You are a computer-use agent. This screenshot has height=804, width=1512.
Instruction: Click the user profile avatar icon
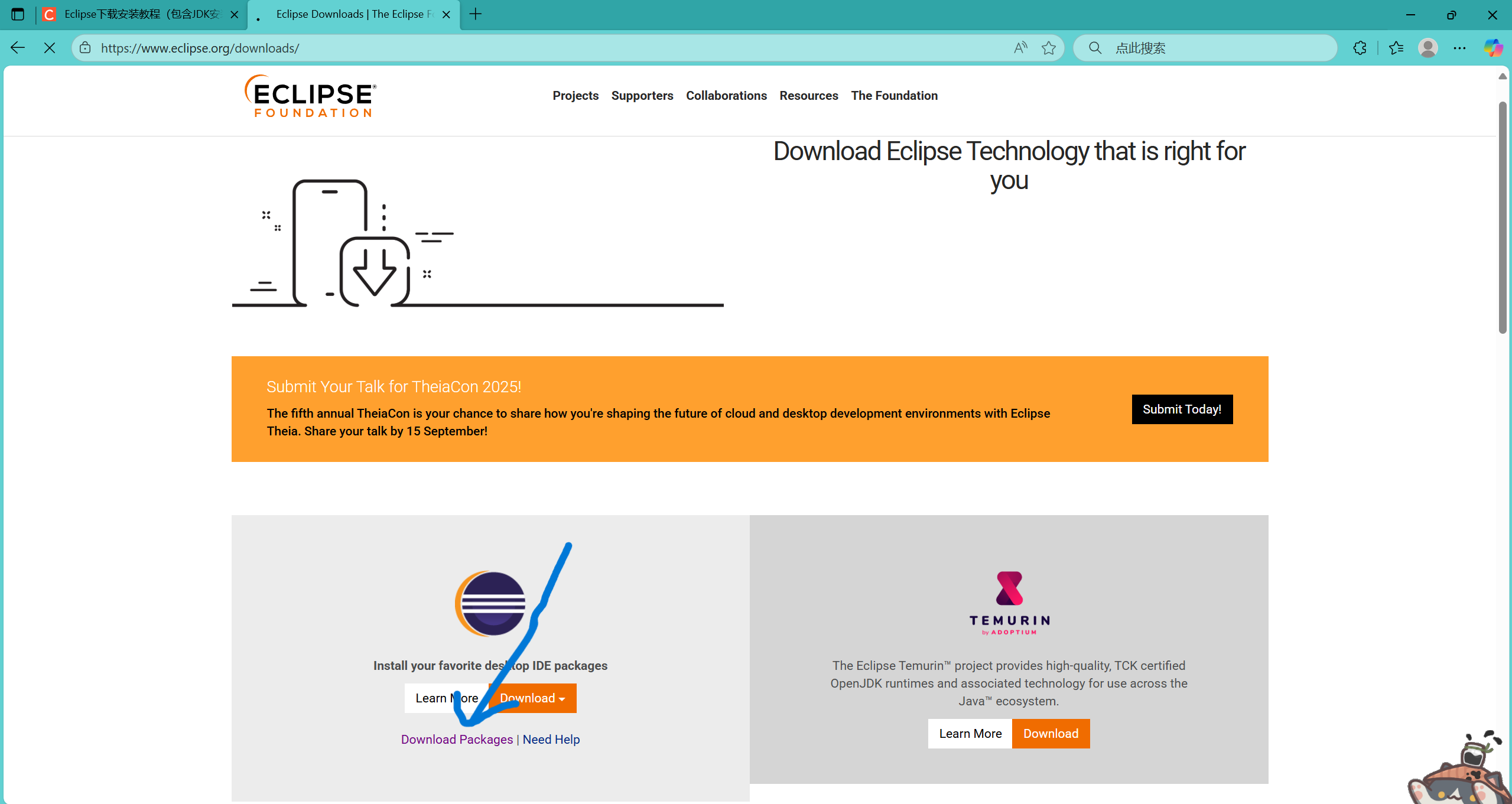(x=1428, y=48)
